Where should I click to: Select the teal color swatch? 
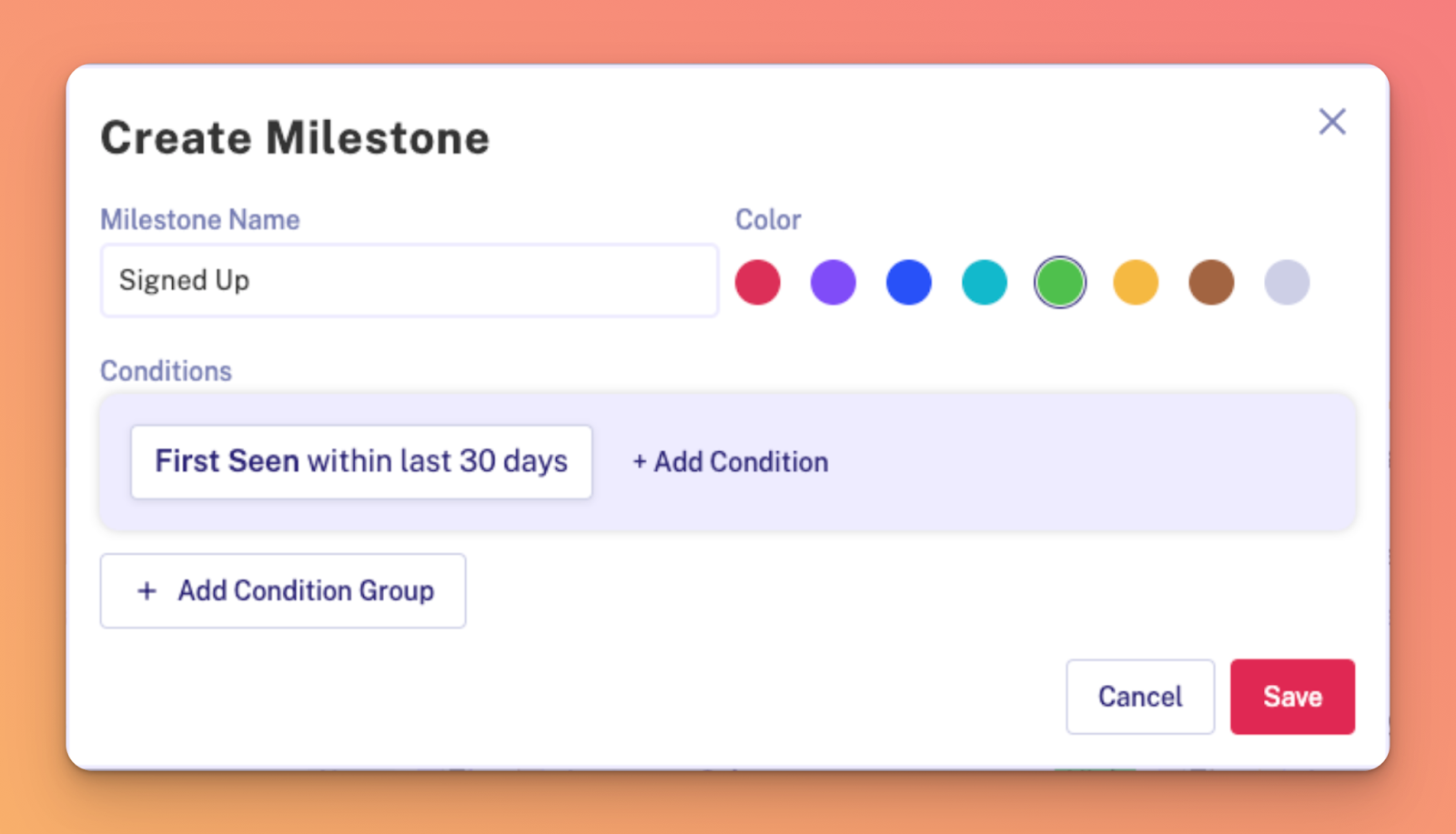pyautogui.click(x=985, y=282)
